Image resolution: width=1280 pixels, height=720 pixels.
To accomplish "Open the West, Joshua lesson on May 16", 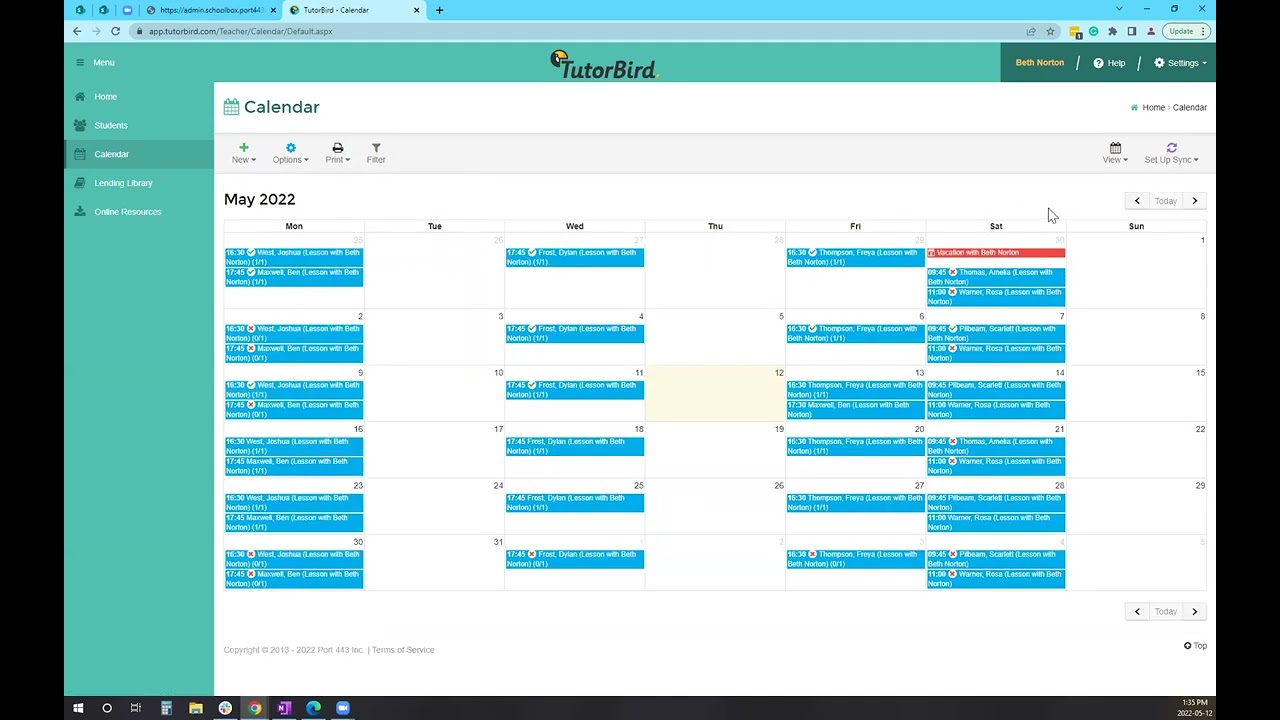I will tap(294, 447).
